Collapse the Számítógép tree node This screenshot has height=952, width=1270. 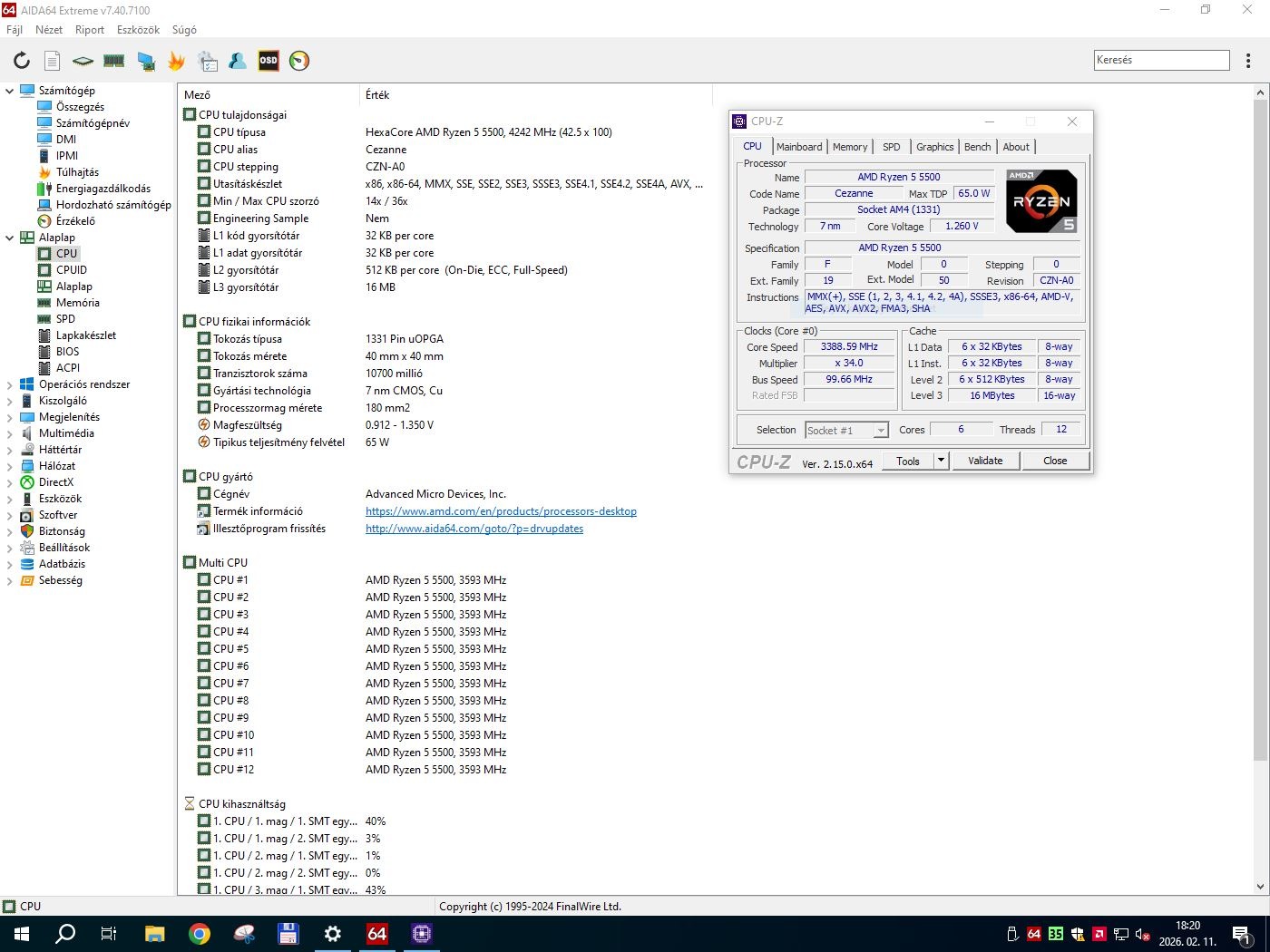click(x=10, y=91)
